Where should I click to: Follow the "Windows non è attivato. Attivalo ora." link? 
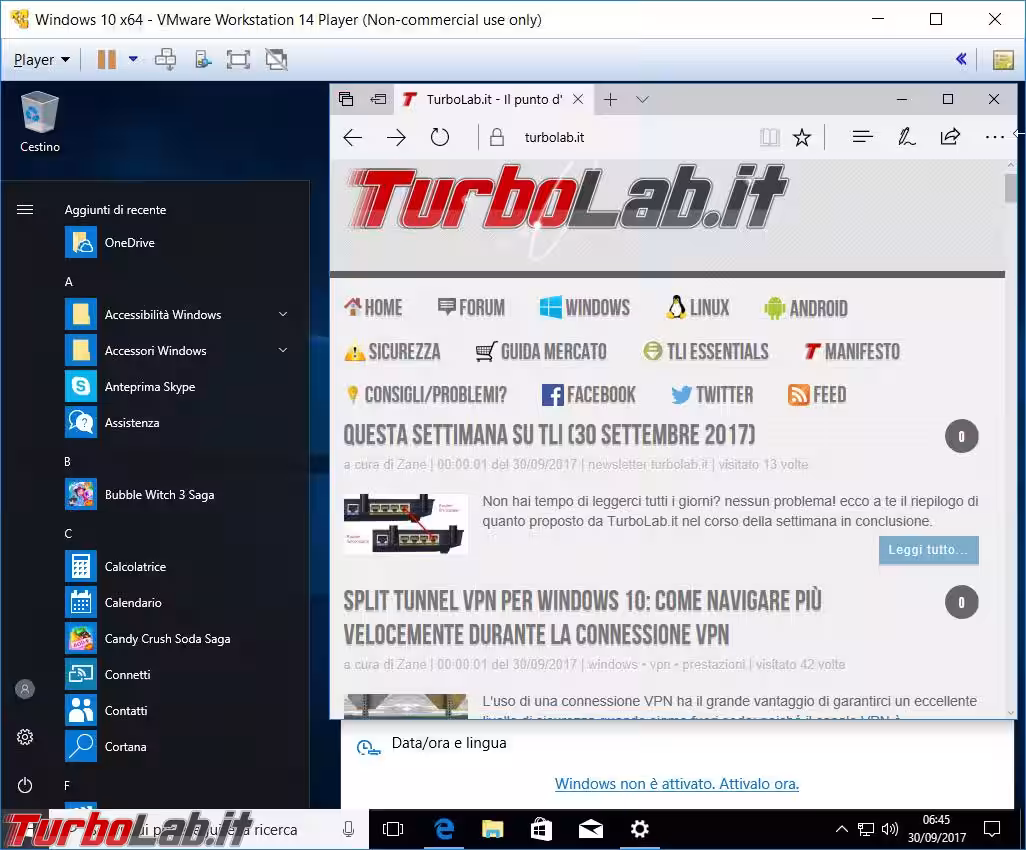[676, 784]
